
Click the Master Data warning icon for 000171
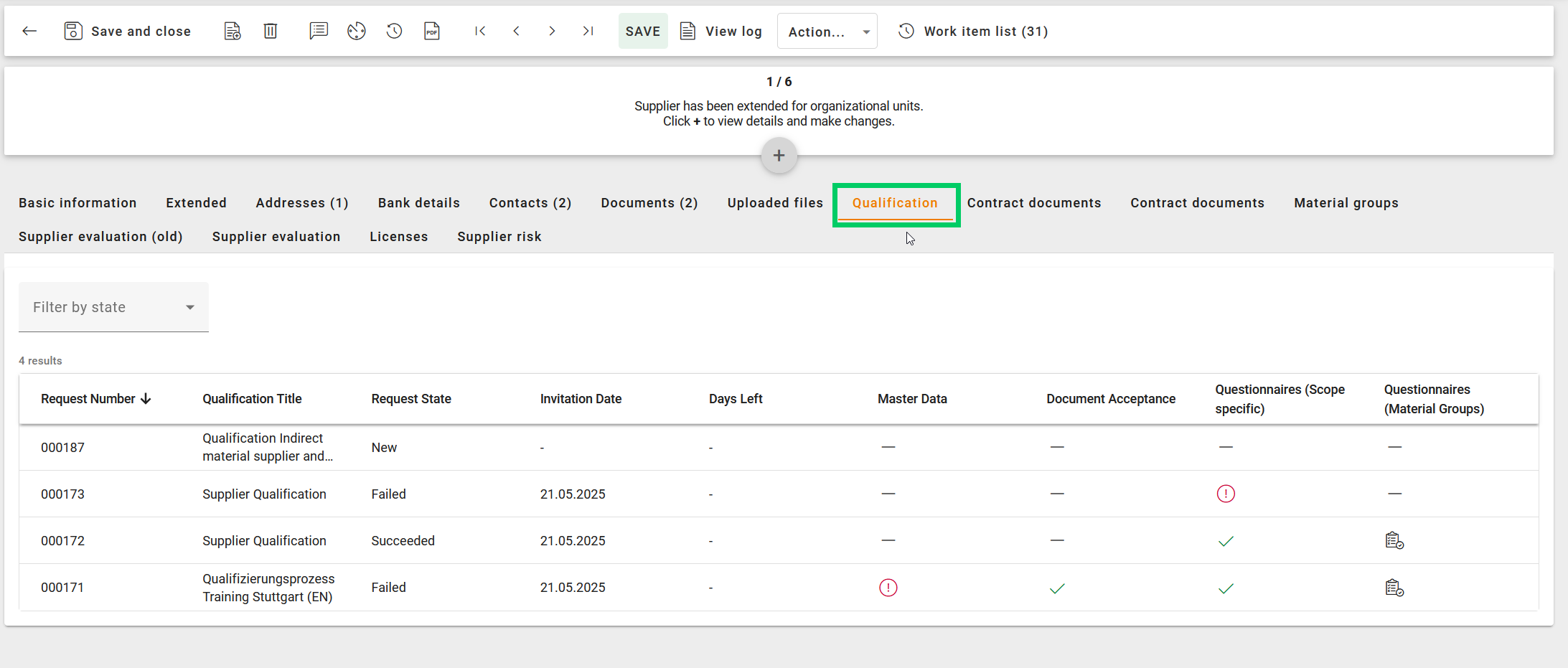(888, 588)
